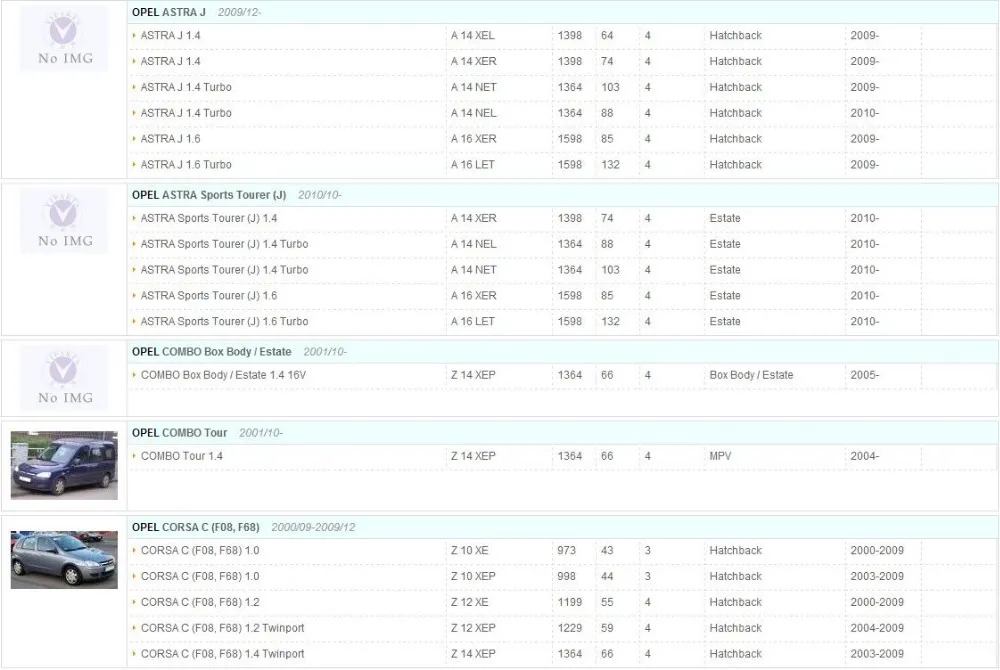Click engine code A 14 XER in ASTRA J group

pyautogui.click(x=473, y=61)
